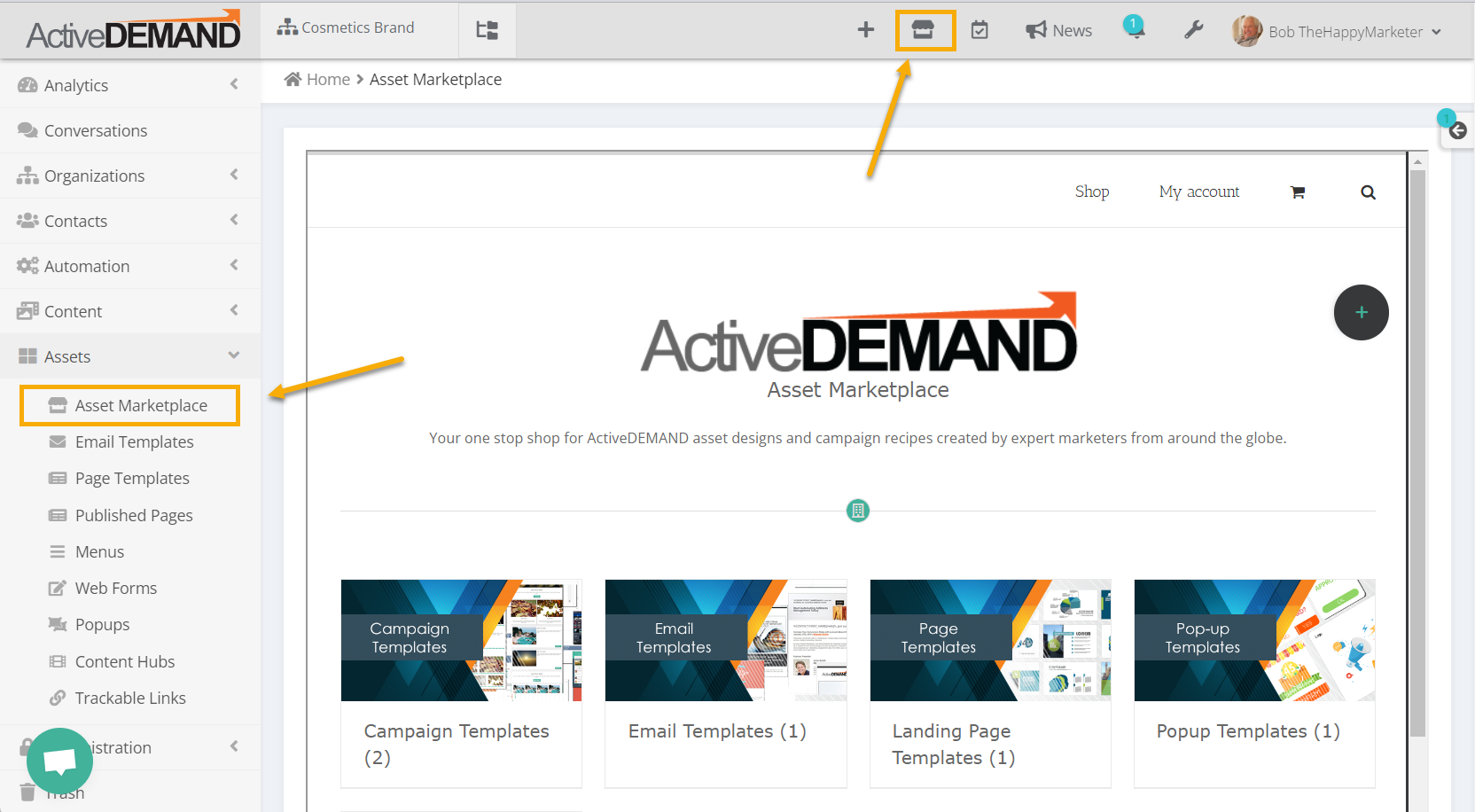This screenshot has width=1475, height=812.
Task: Open the Cosmetics Brand account selector
Action: click(346, 27)
